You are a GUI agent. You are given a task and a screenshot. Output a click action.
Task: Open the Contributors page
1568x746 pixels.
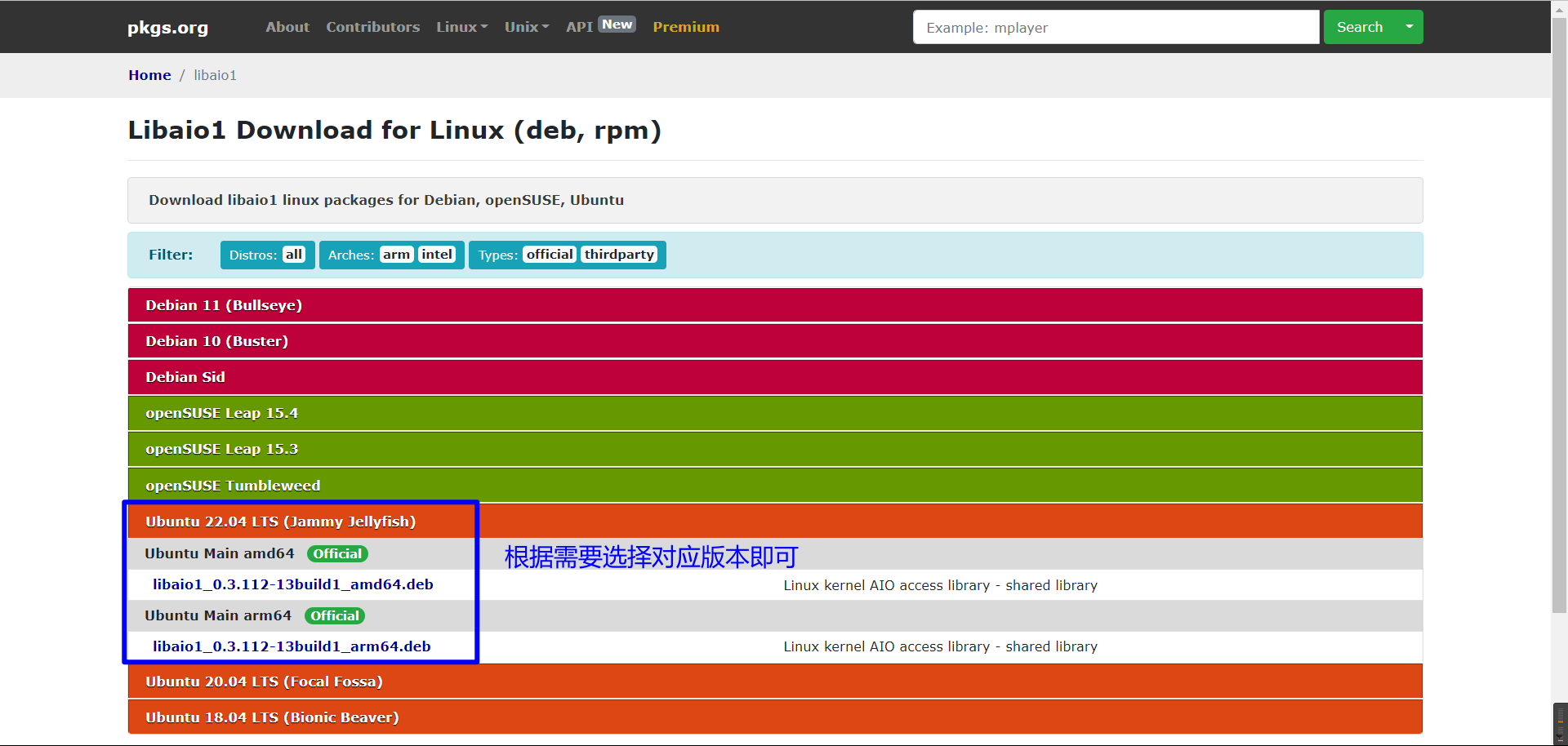coord(372,26)
